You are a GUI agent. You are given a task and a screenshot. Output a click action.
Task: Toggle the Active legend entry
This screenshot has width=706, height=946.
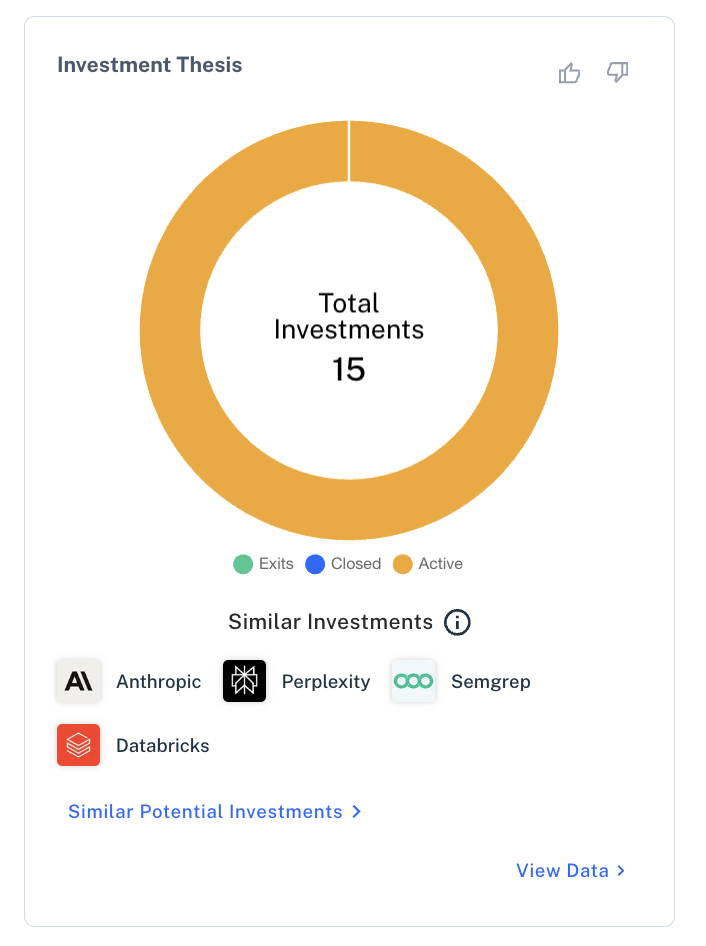click(x=428, y=564)
